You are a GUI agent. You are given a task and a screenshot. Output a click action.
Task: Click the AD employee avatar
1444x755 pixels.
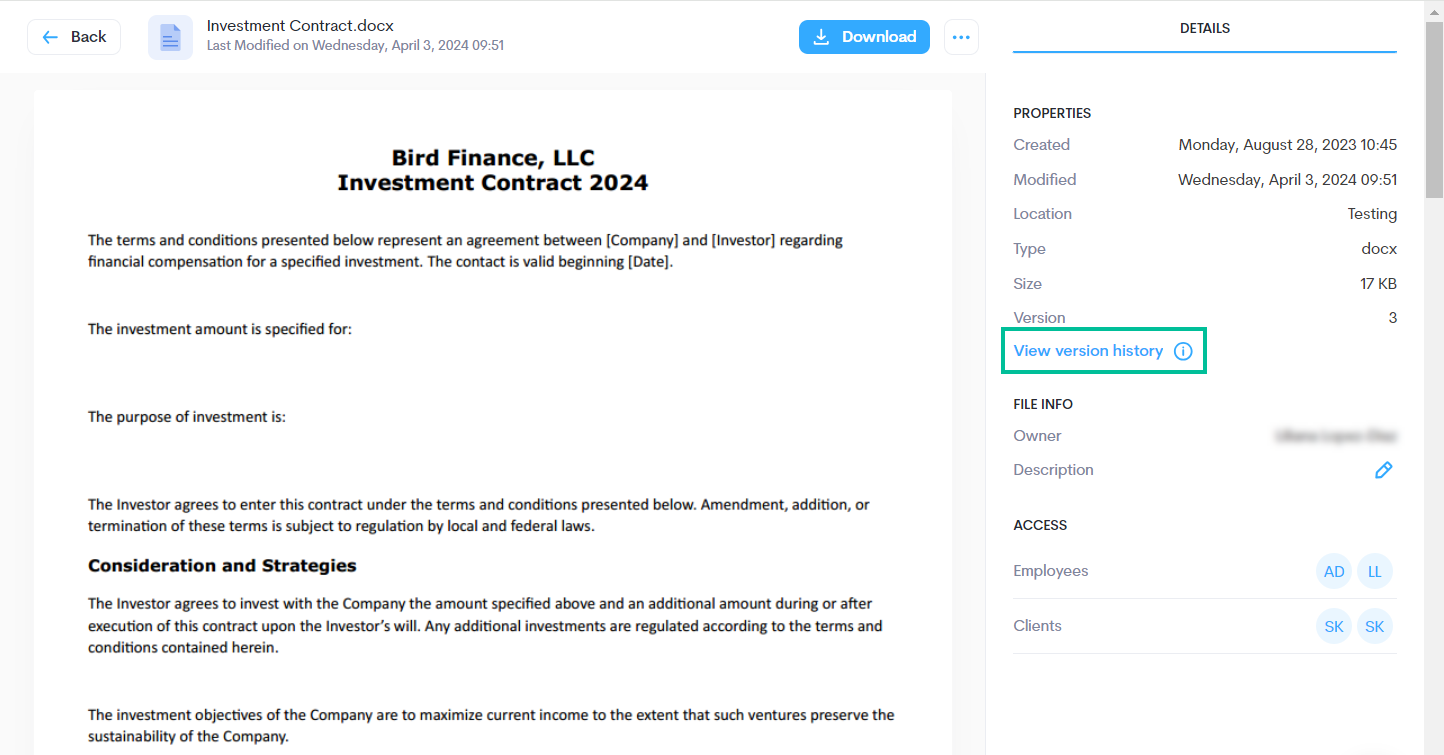(x=1334, y=572)
